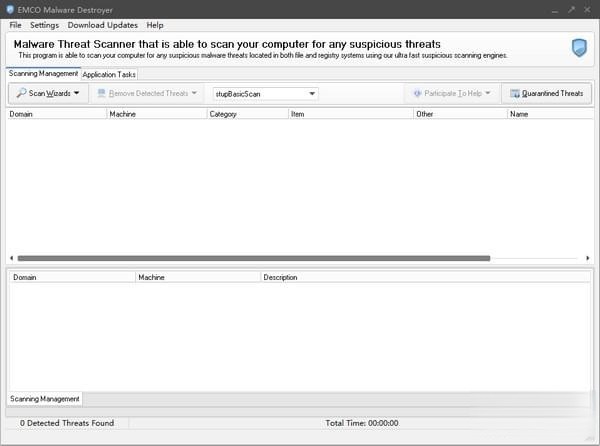The image size is (600, 446).
Task: Click the Participate To Help button
Action: (452, 93)
